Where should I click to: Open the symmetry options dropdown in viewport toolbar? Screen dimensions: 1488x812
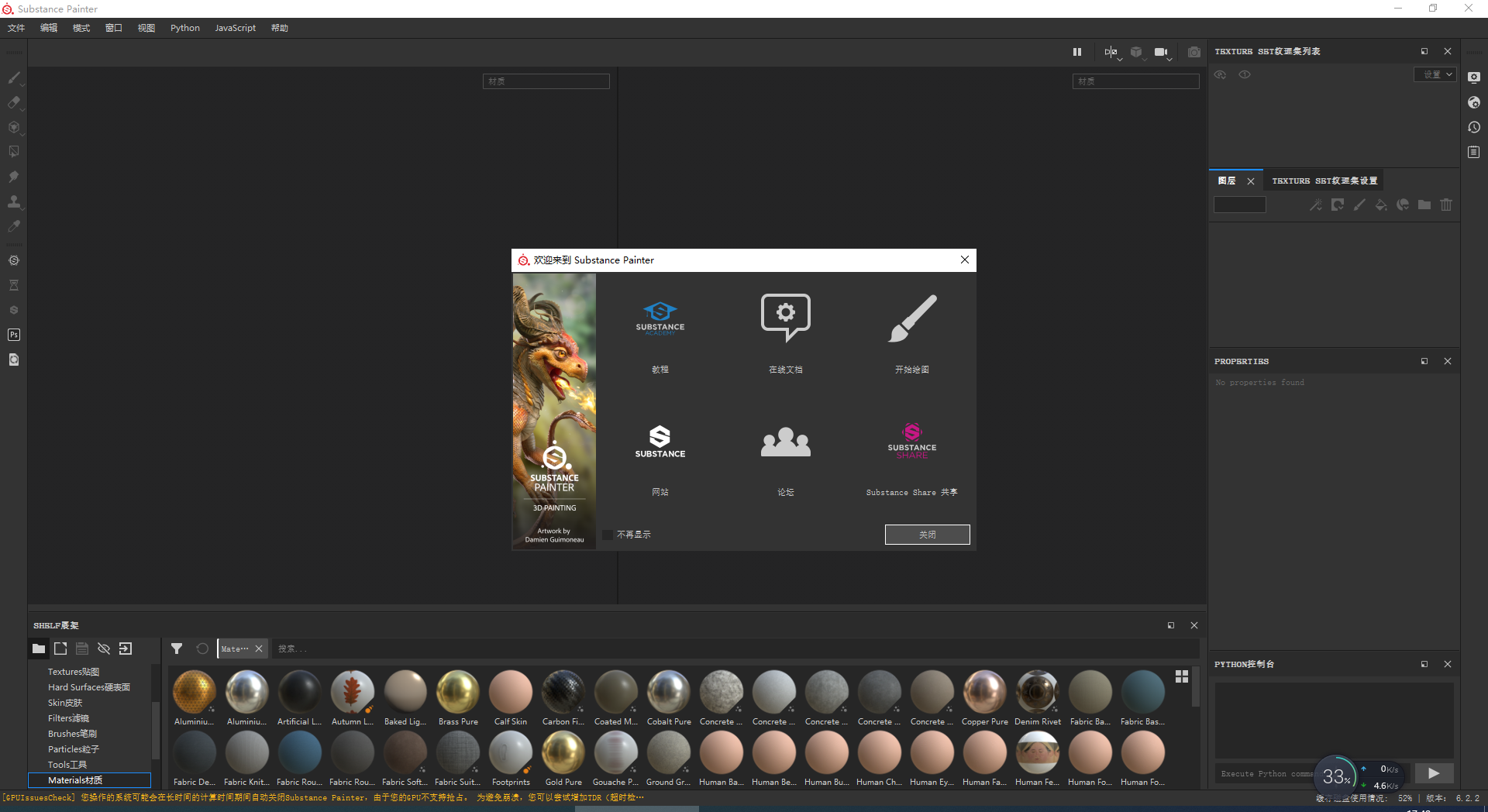pos(1112,53)
